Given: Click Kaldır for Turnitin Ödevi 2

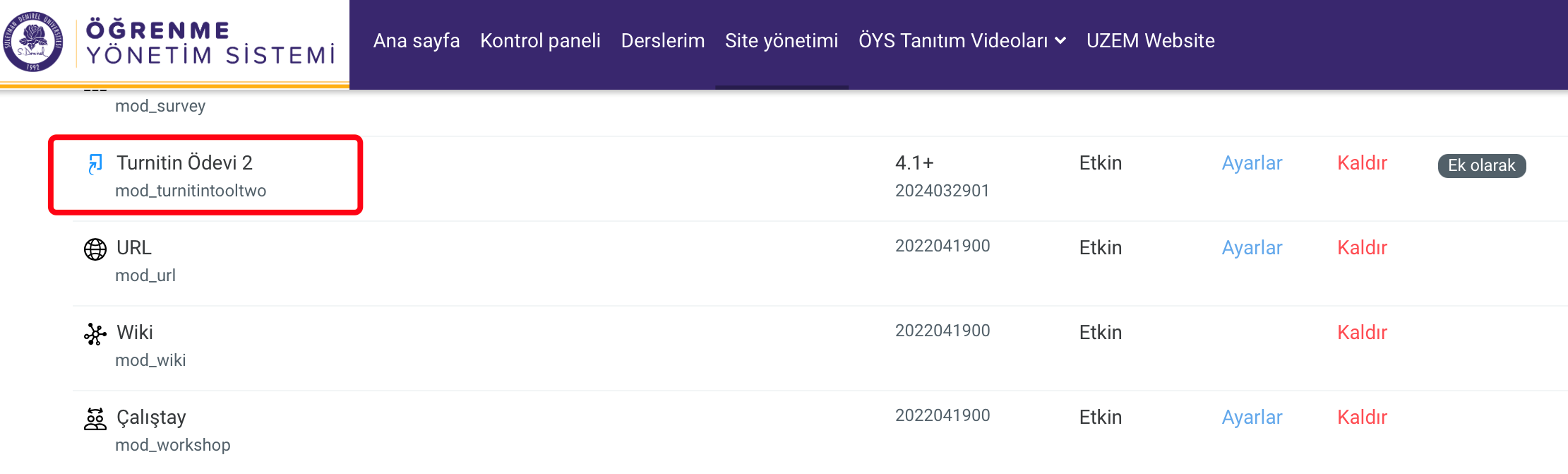Looking at the screenshot, I should point(1362,163).
